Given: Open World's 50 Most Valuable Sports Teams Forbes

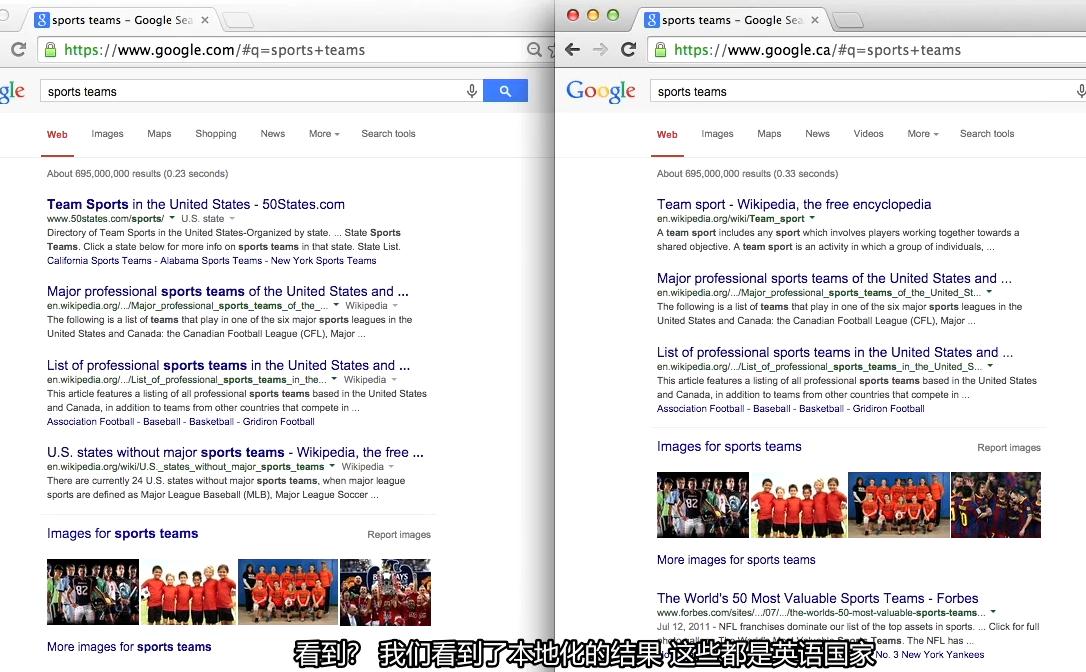Looking at the screenshot, I should [x=817, y=598].
